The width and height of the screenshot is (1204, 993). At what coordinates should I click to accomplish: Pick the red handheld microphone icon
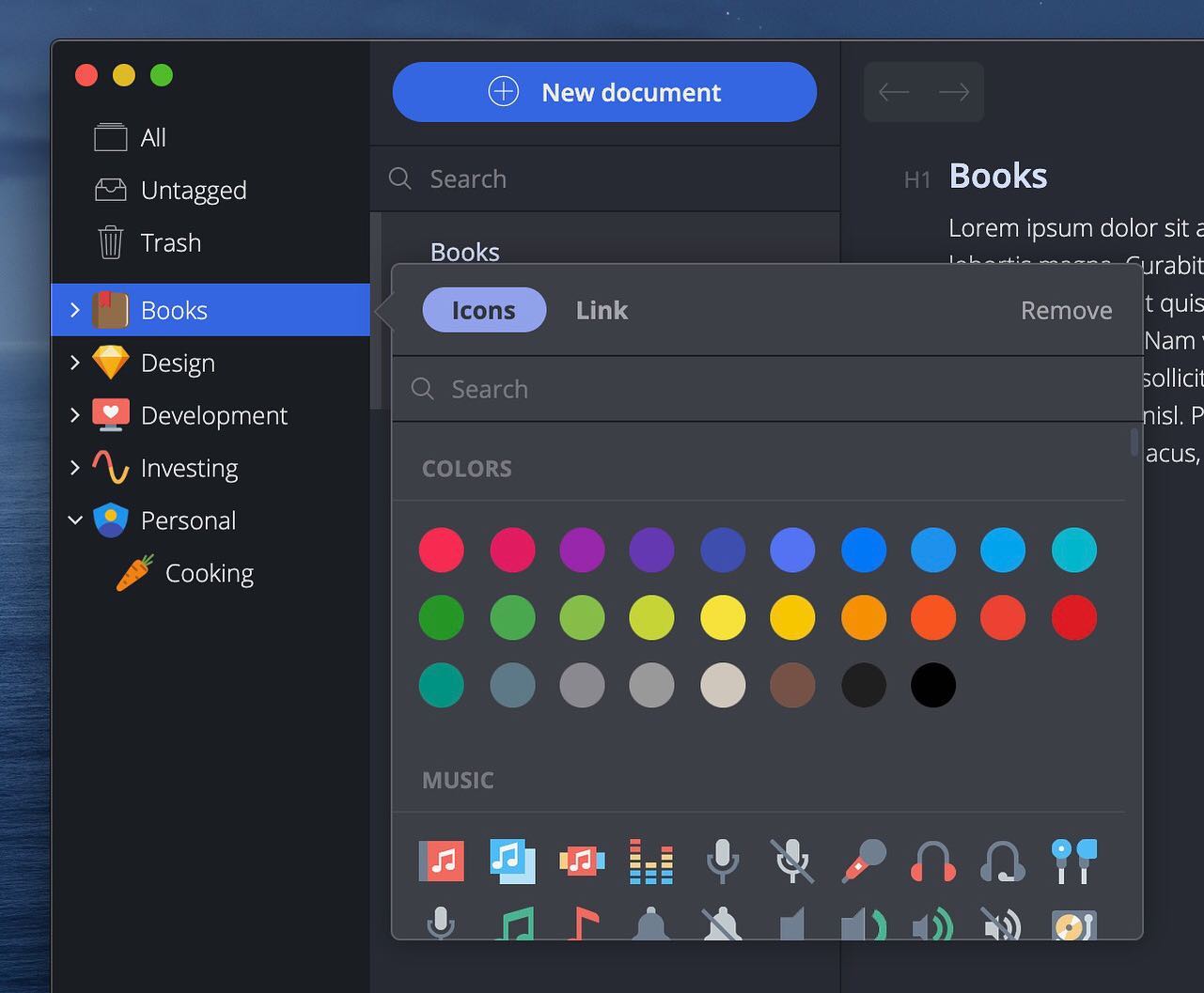864,861
